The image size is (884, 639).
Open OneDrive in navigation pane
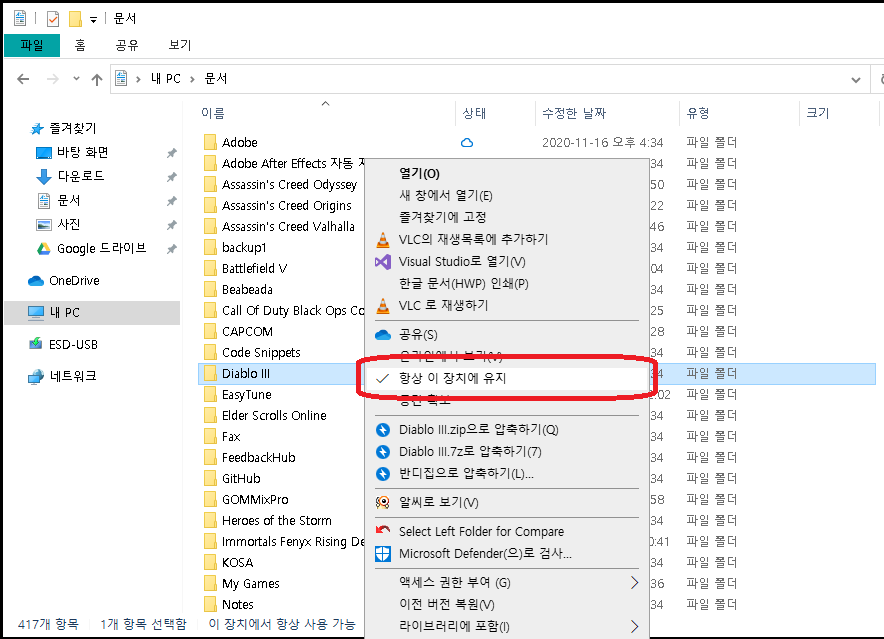point(74,281)
